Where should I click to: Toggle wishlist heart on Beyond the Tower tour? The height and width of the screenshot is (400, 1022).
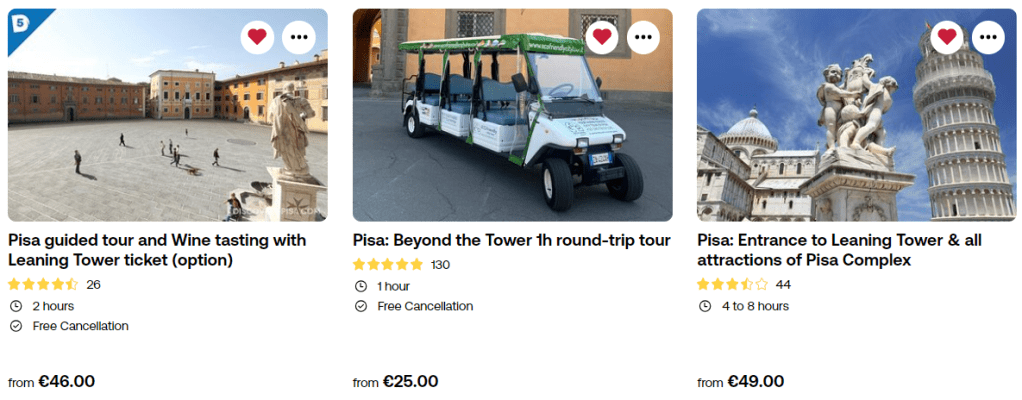[x=602, y=37]
